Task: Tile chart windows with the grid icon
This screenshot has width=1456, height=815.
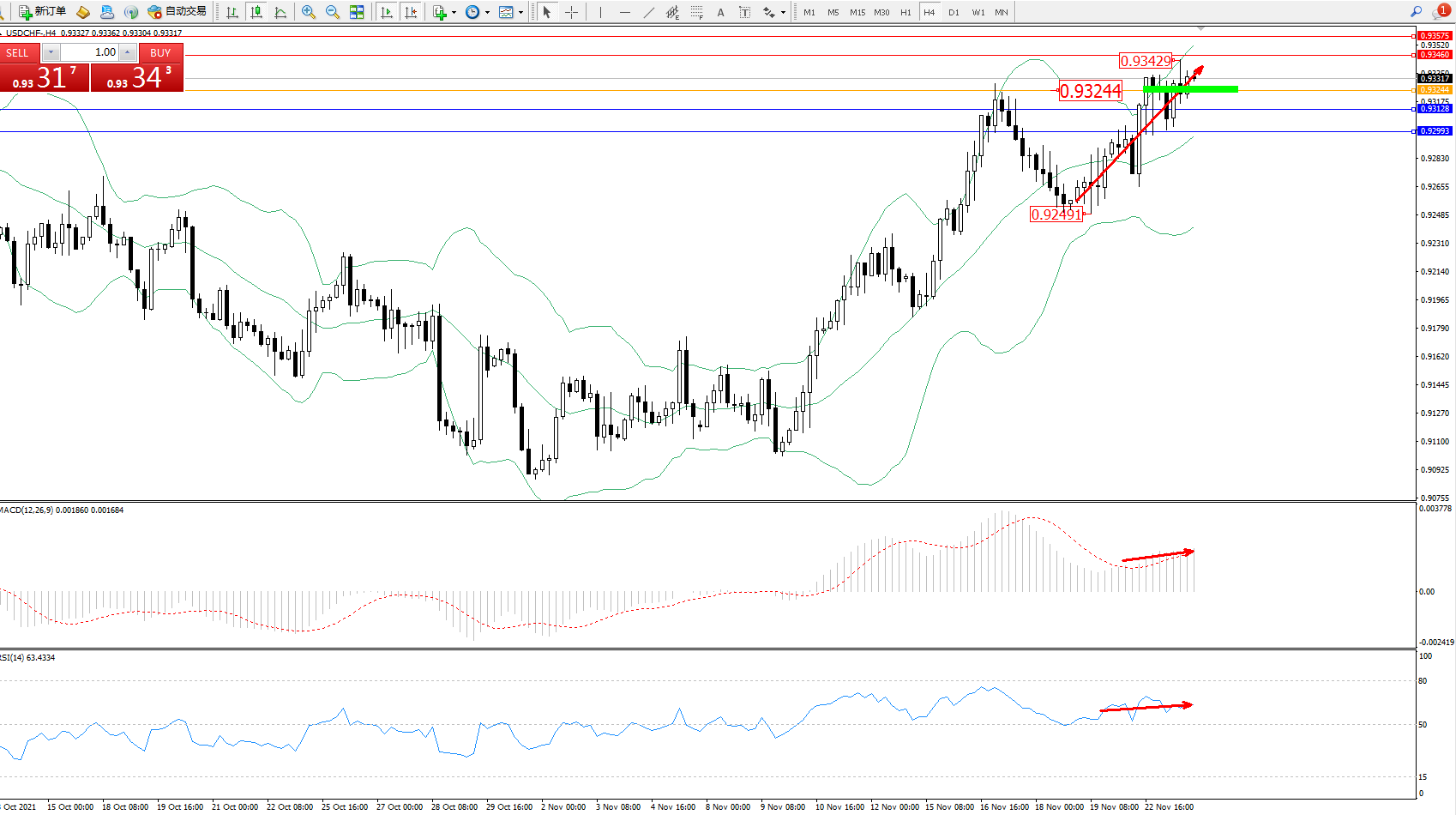Action: point(357,12)
